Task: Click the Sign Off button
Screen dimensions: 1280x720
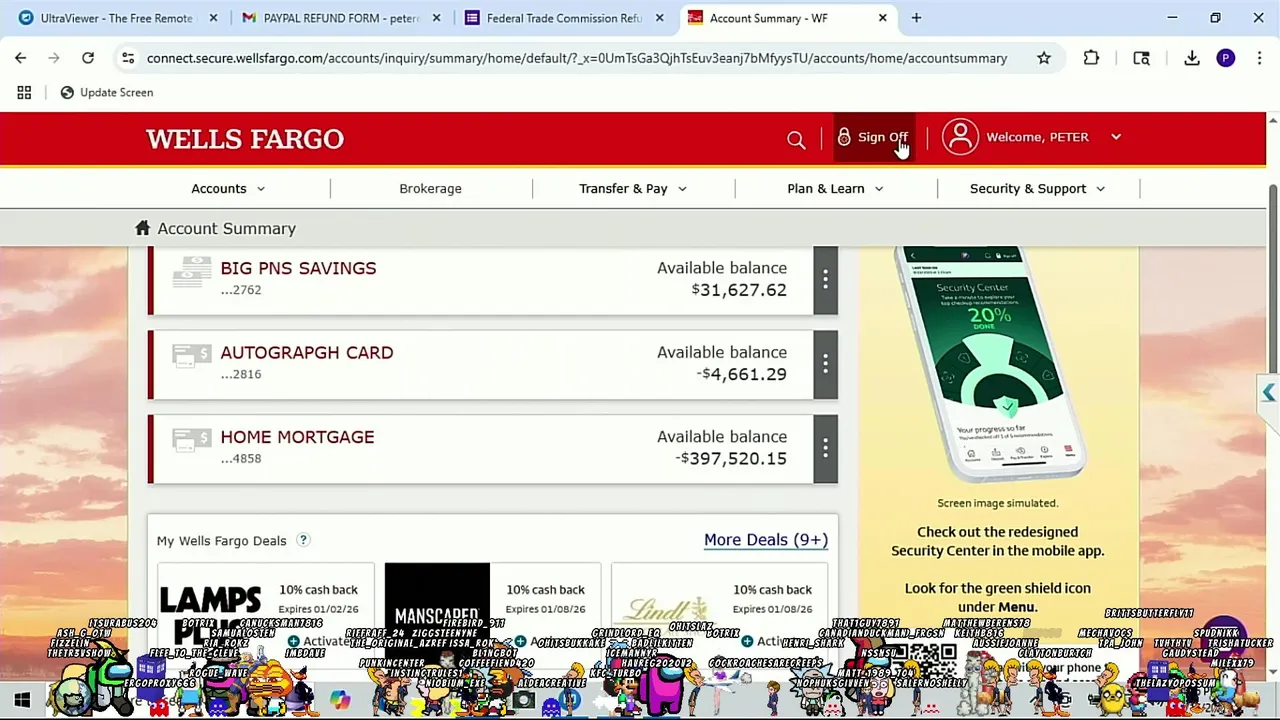Action: pyautogui.click(x=872, y=137)
